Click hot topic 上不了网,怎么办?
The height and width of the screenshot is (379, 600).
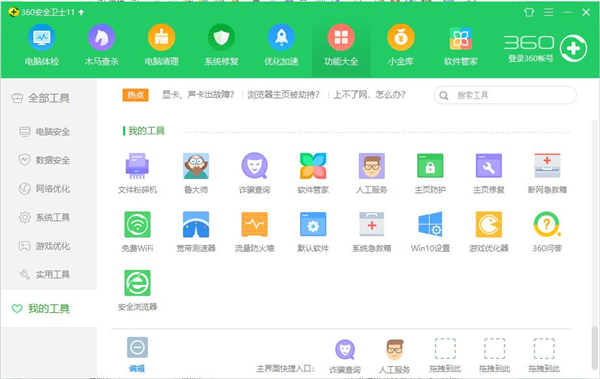coord(369,95)
